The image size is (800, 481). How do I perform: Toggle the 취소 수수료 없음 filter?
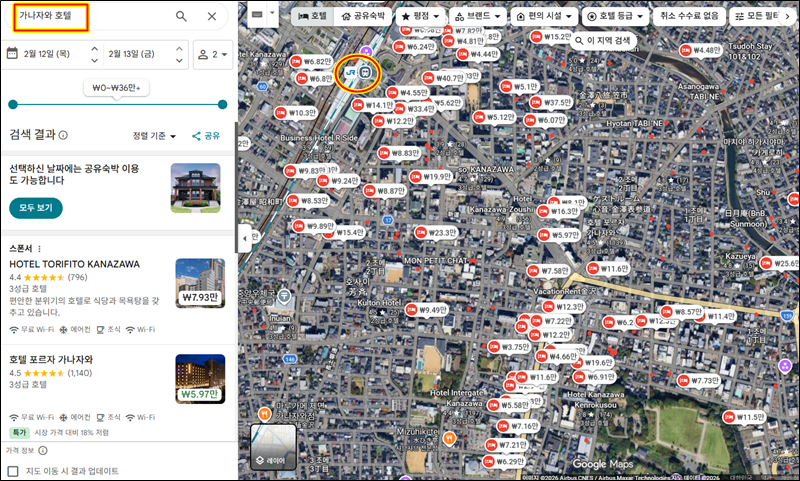(x=689, y=16)
